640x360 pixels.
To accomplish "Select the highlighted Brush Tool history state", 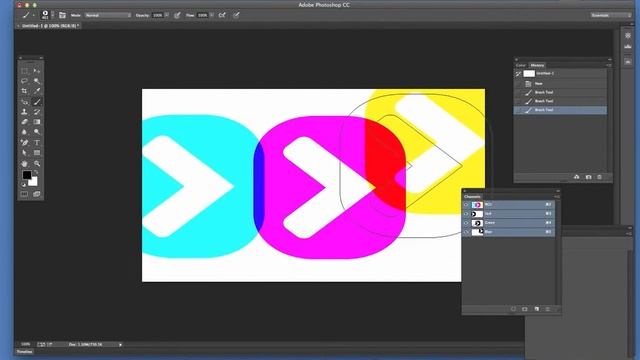I will point(560,110).
